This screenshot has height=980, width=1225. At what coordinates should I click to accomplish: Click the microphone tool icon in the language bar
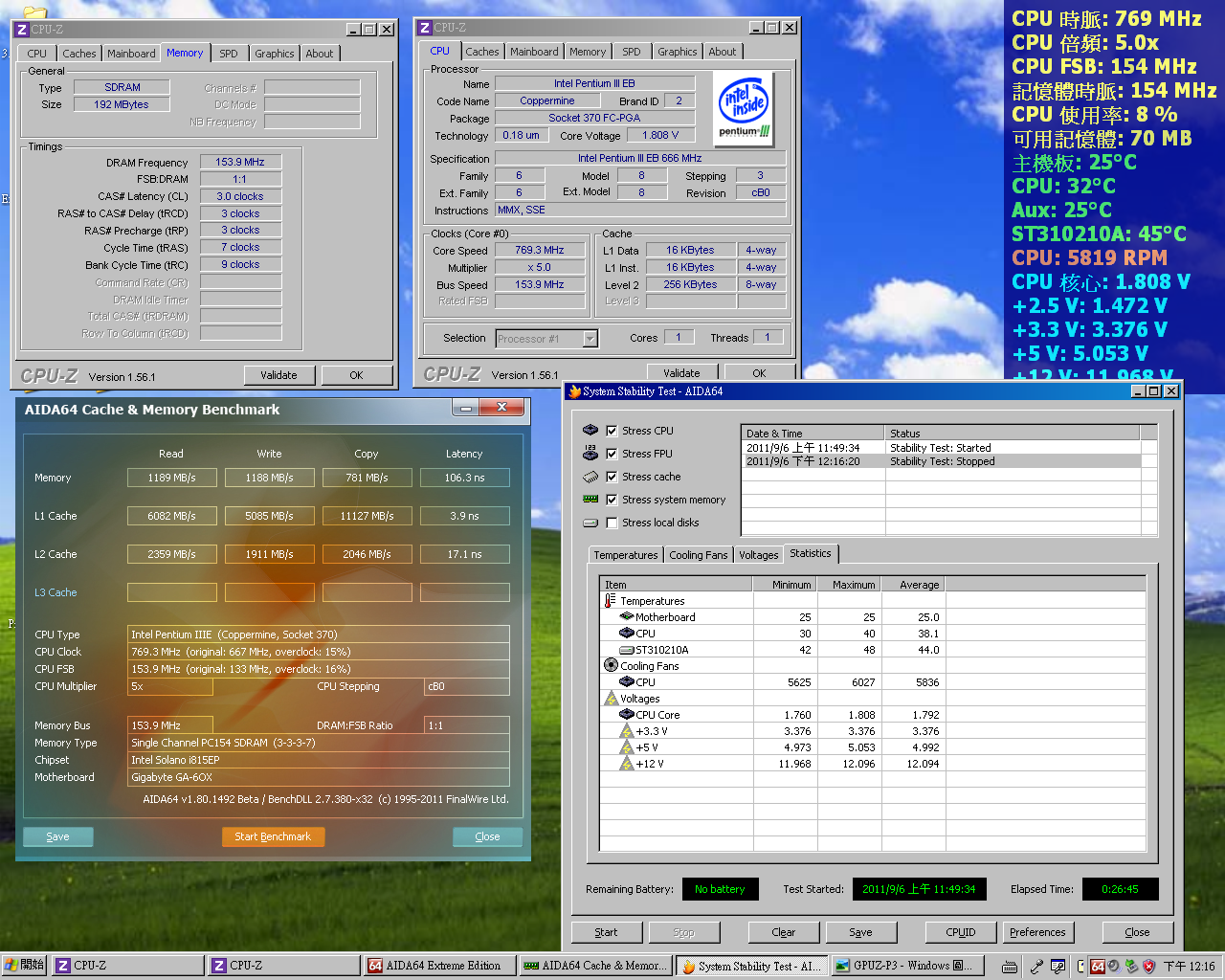[x=1036, y=967]
